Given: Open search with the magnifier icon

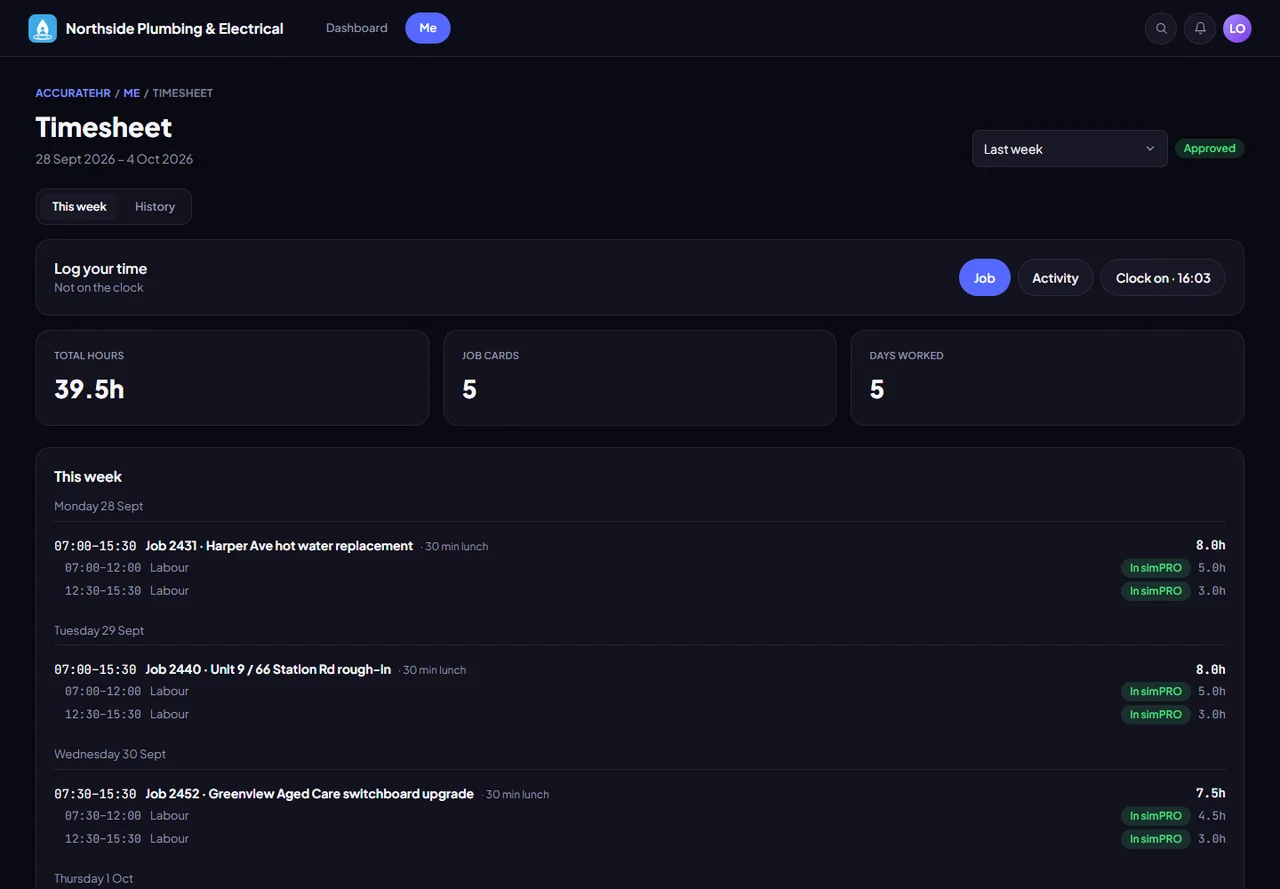Looking at the screenshot, I should pos(1161,28).
